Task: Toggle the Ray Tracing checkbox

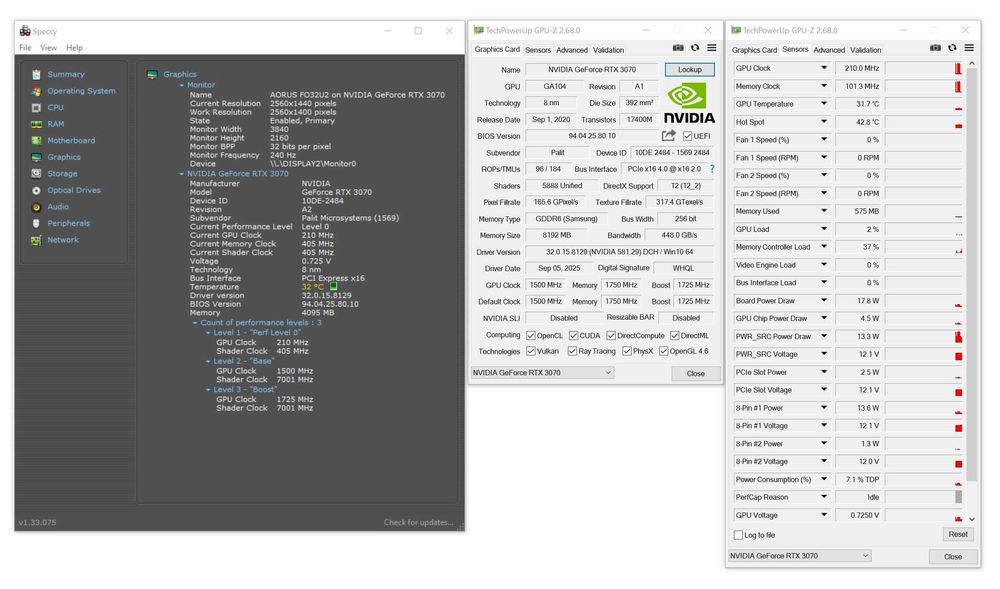Action: (x=572, y=352)
